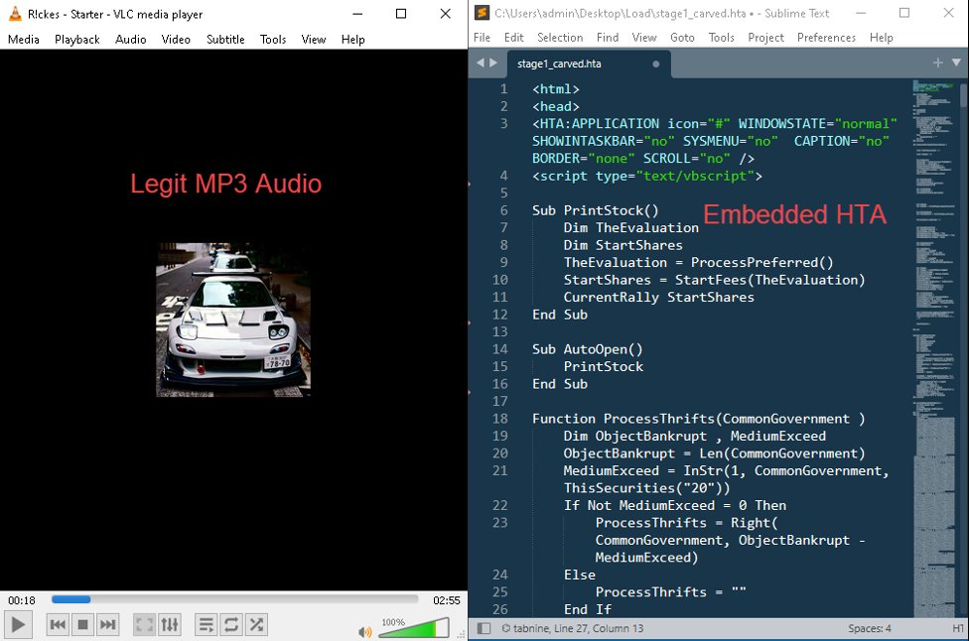Open Sublime Text Edit menu

click(513, 37)
